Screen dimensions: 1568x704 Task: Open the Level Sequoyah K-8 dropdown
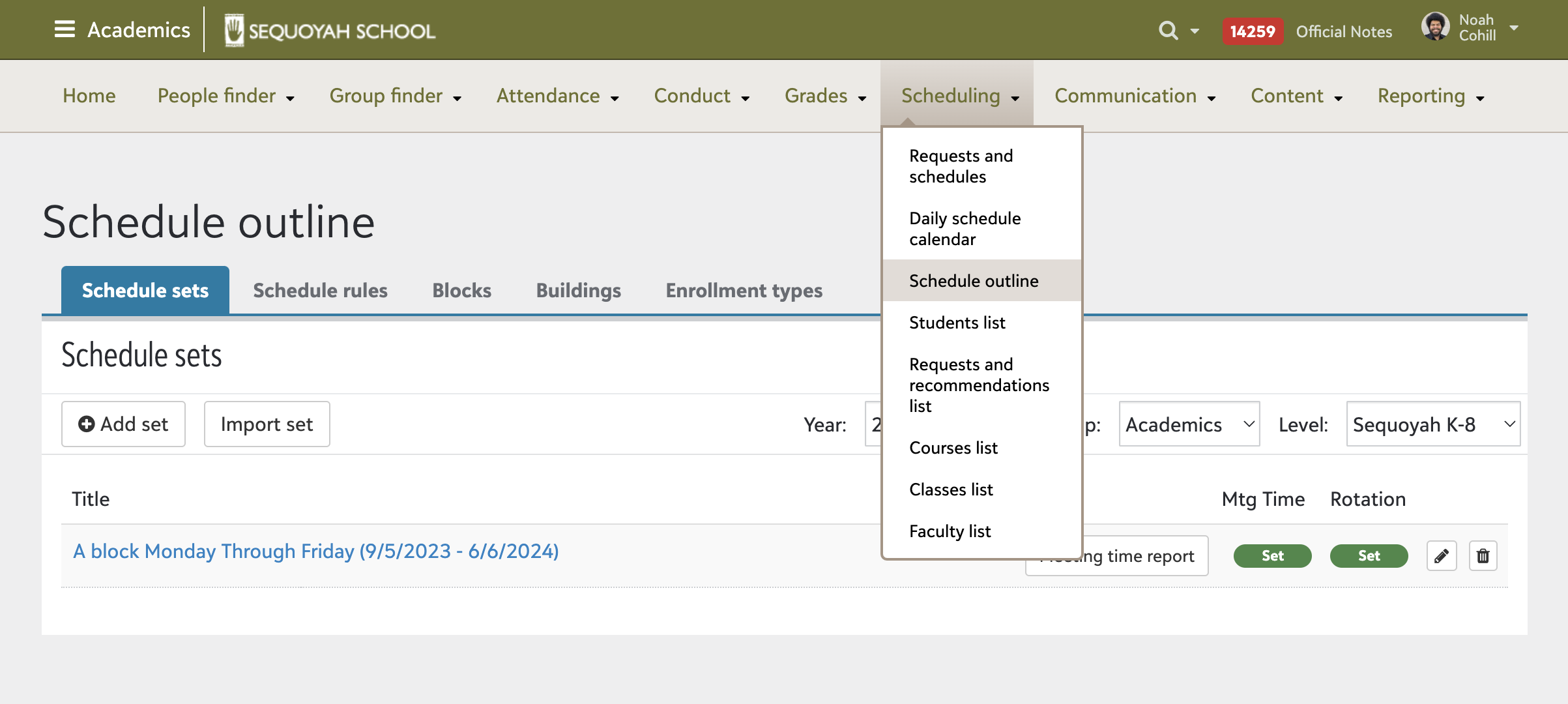pos(1432,424)
